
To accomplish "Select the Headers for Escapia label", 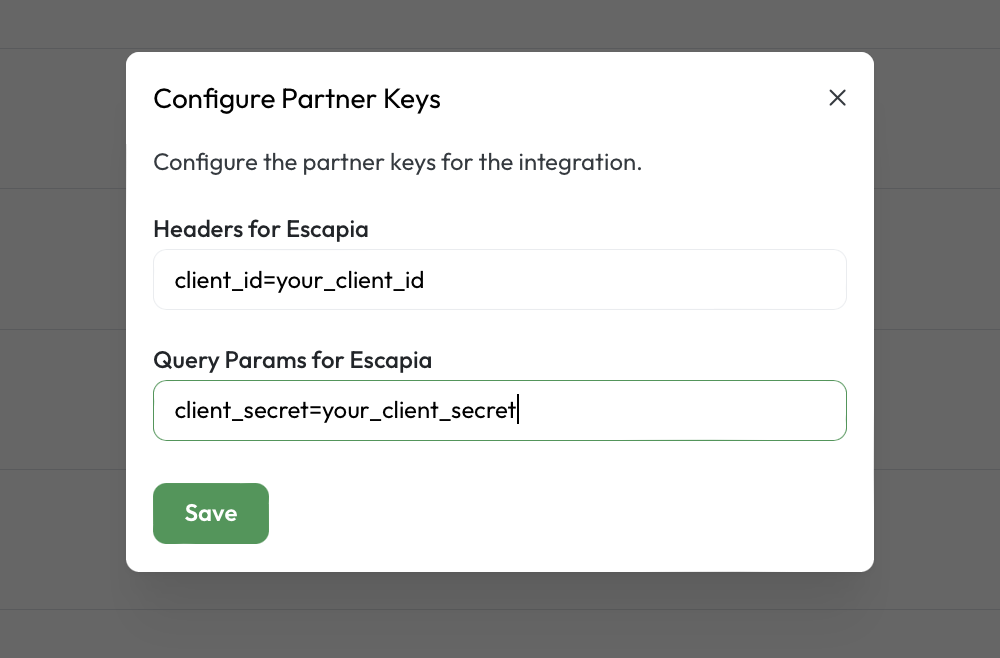I will pos(260,229).
